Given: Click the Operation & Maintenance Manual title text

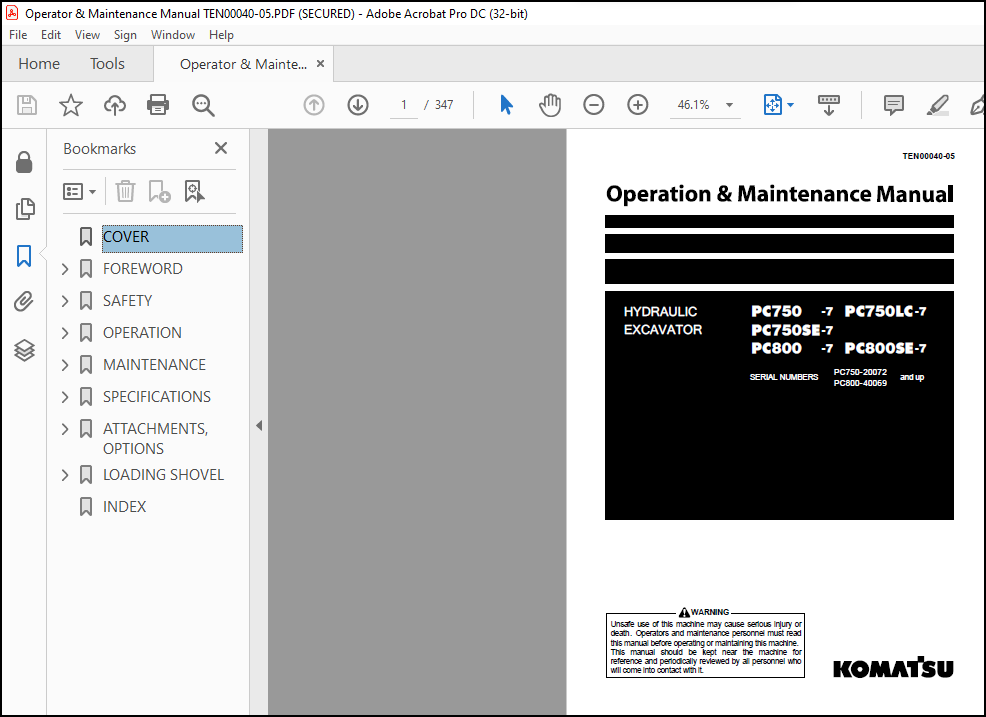Looking at the screenshot, I should [780, 194].
